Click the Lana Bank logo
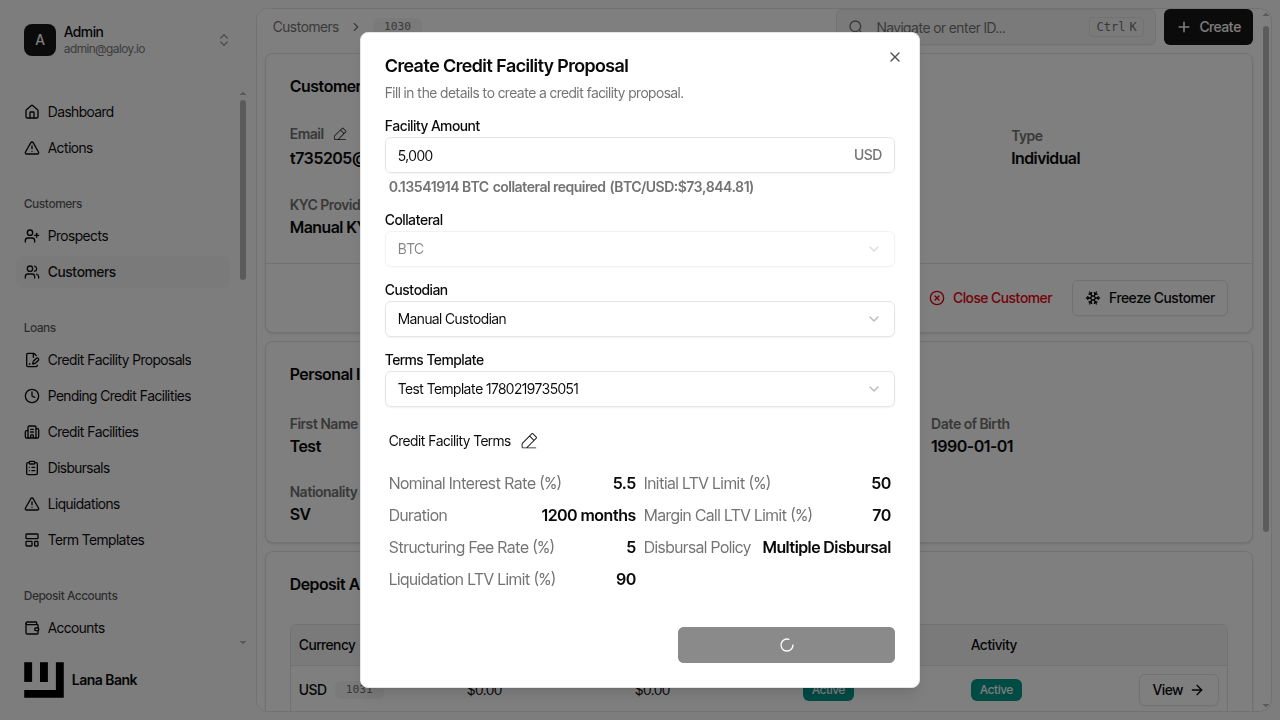The height and width of the screenshot is (720, 1280). (x=44, y=680)
